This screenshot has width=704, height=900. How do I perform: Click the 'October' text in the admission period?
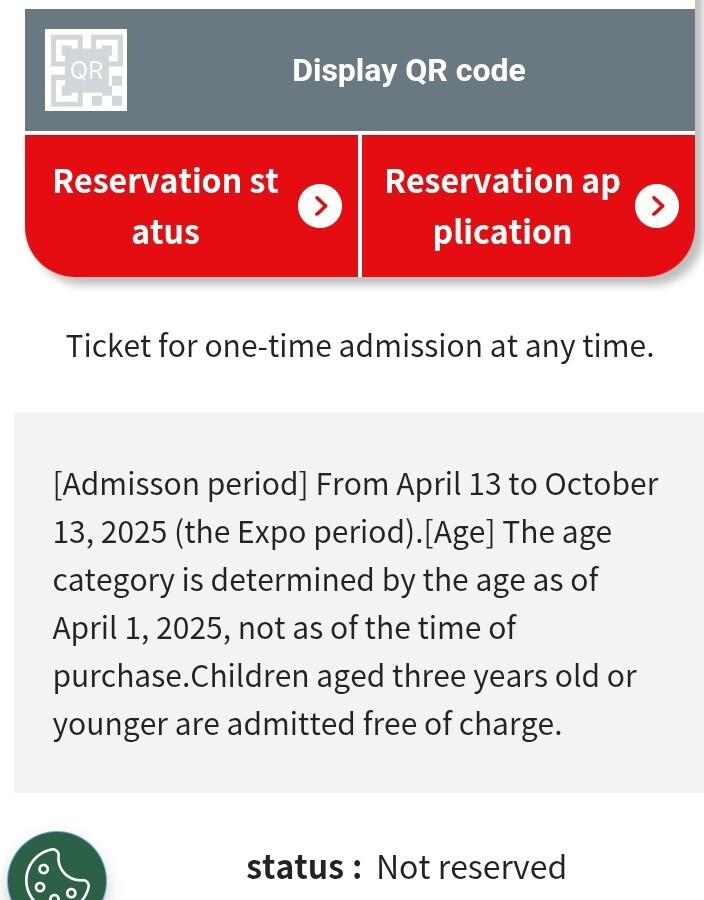(601, 484)
